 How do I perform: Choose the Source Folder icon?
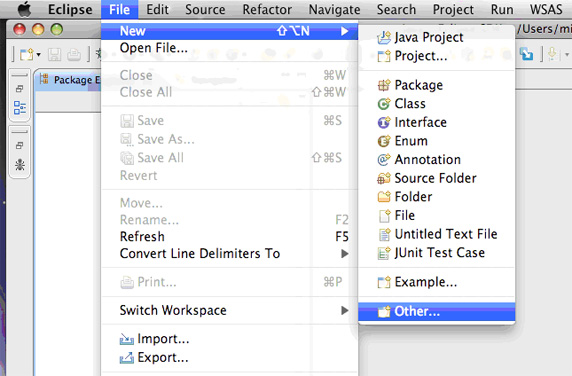(384, 178)
